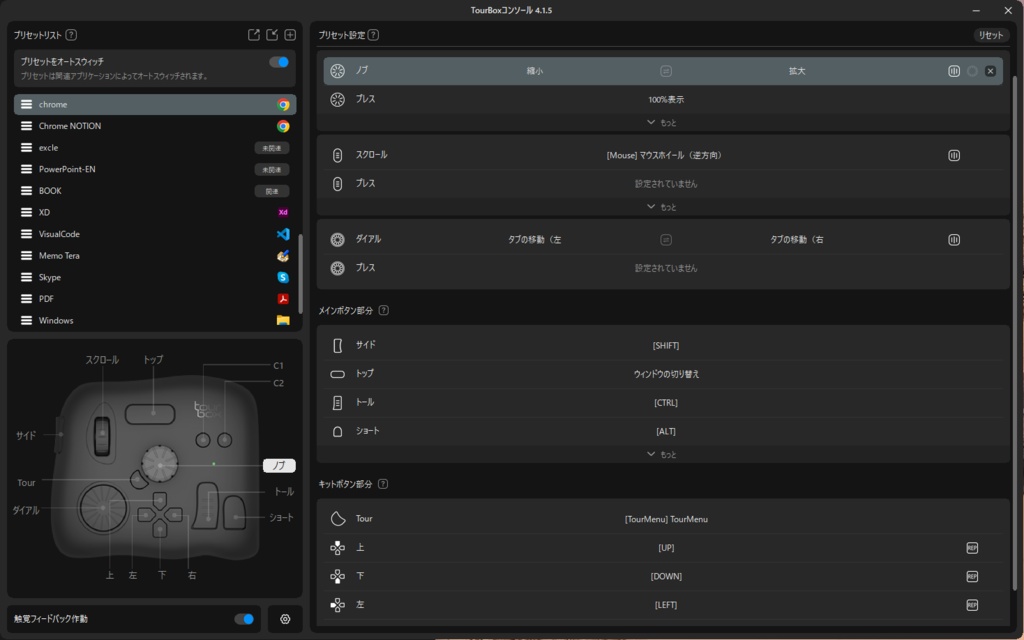The image size is (1024, 640).
Task: Click the Skype icon on Skype preset
Action: (283, 277)
